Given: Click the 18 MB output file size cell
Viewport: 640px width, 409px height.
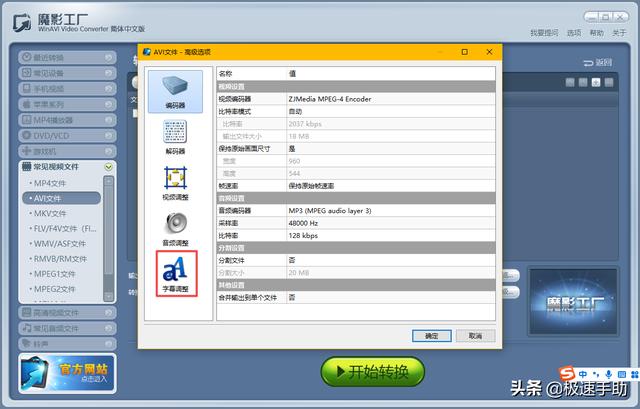Looking at the screenshot, I should point(391,136).
